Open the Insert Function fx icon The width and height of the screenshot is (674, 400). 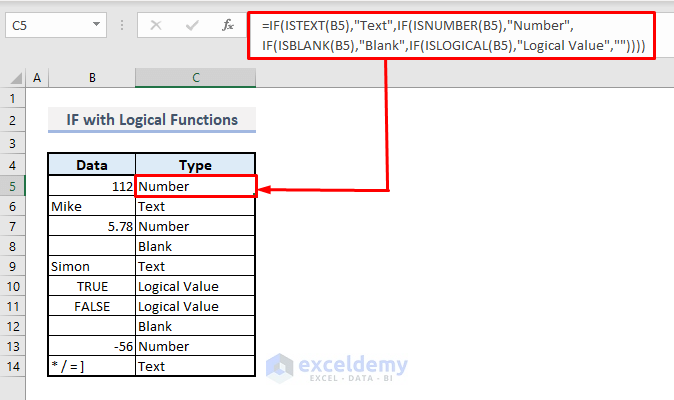[x=228, y=25]
